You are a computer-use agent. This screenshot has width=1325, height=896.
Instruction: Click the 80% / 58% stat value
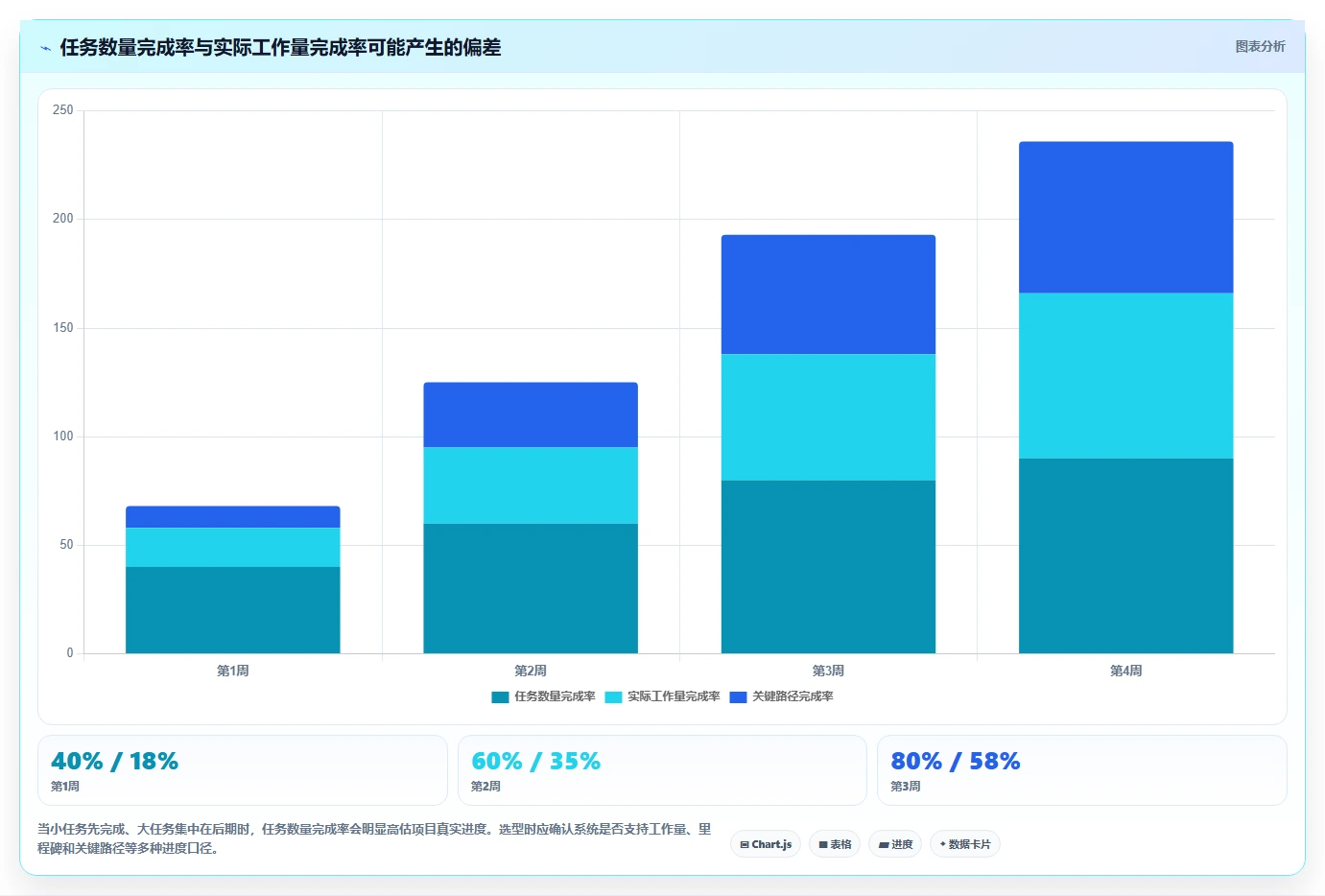tap(956, 762)
